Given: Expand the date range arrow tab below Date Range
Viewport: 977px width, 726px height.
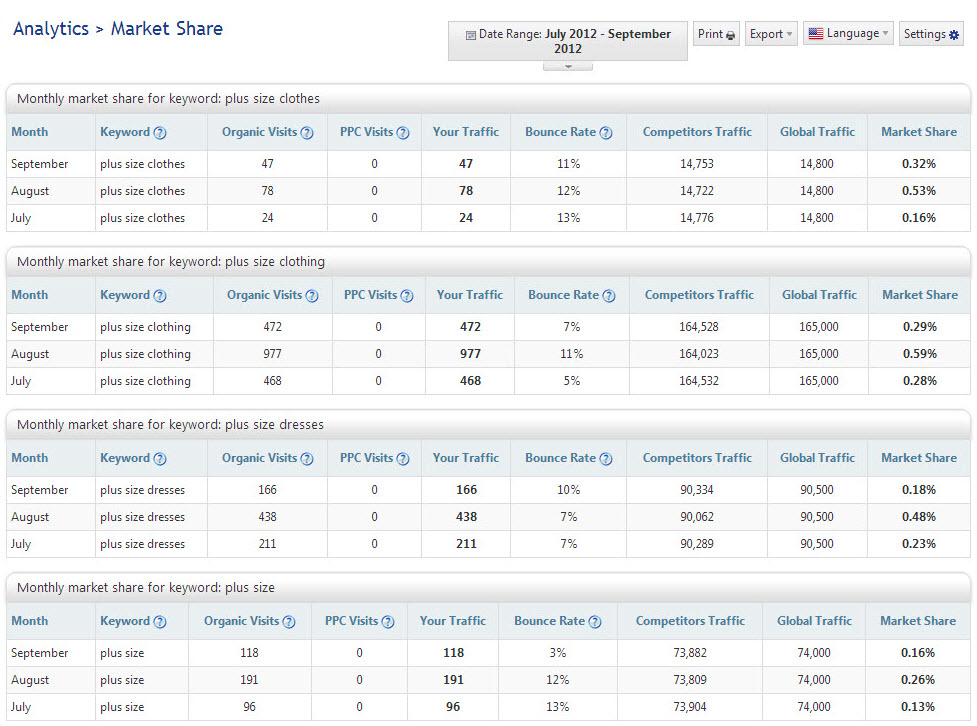Looking at the screenshot, I should (567, 66).
